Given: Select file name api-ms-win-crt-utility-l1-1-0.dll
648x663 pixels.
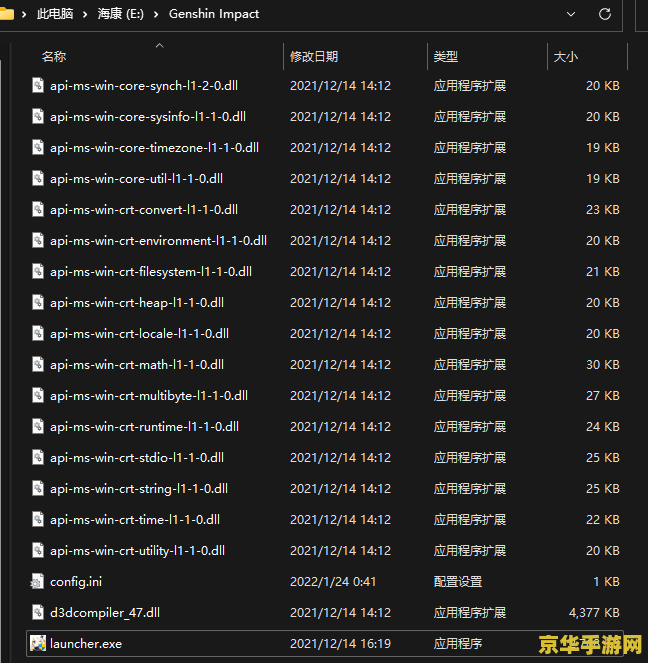Looking at the screenshot, I should tap(137, 551).
